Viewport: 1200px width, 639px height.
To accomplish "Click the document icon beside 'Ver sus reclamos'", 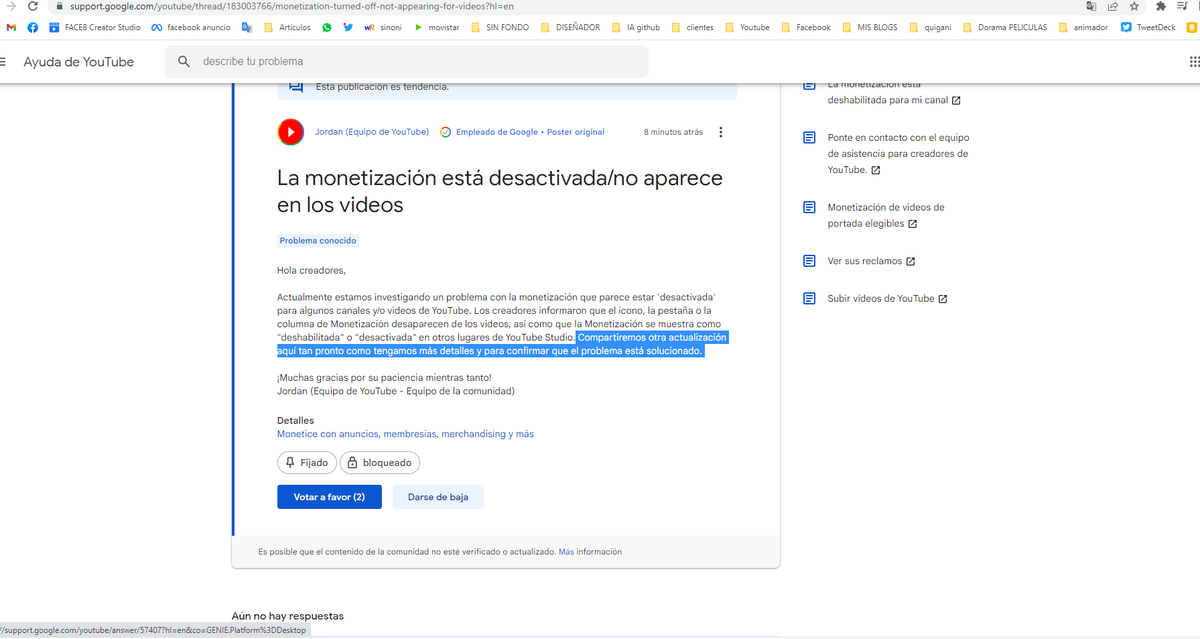I will click(x=810, y=261).
